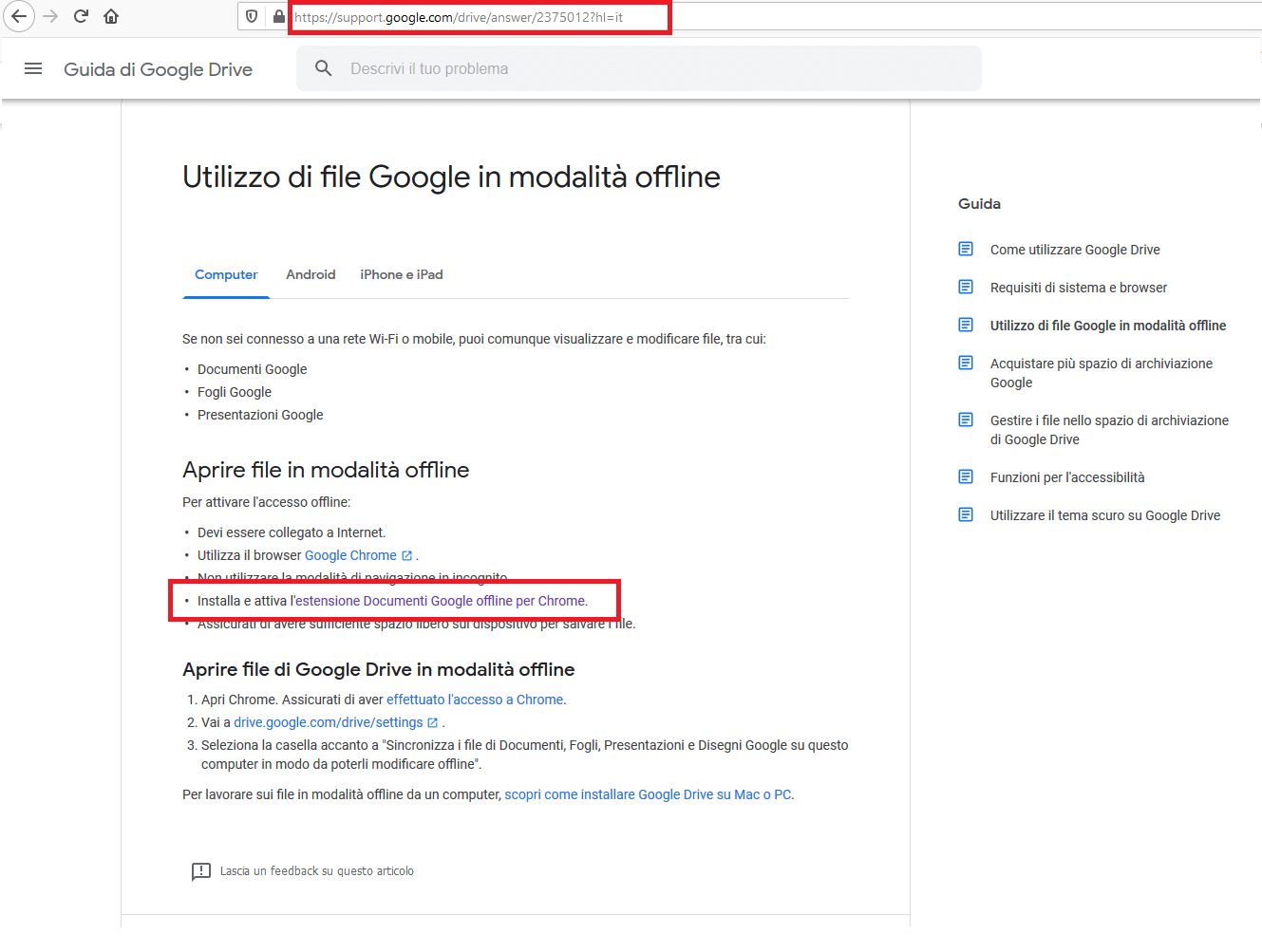Open Requisiti di sistema e browser sidebar link
This screenshot has width=1262, height=952.
tap(1079, 288)
